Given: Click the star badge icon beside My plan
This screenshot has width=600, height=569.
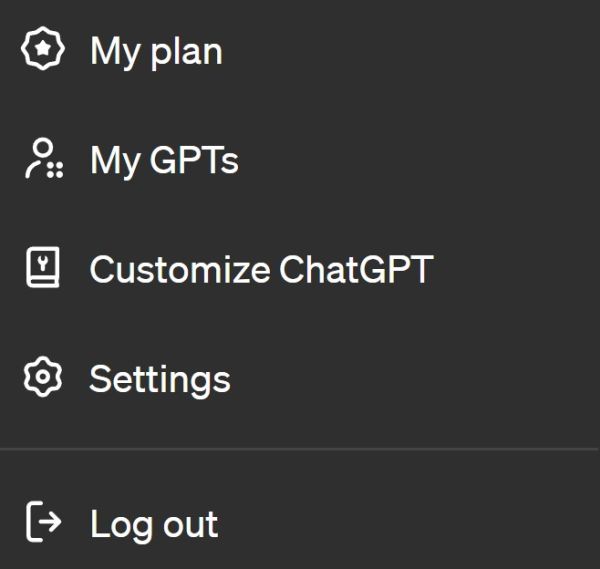Looking at the screenshot, I should tap(43, 49).
